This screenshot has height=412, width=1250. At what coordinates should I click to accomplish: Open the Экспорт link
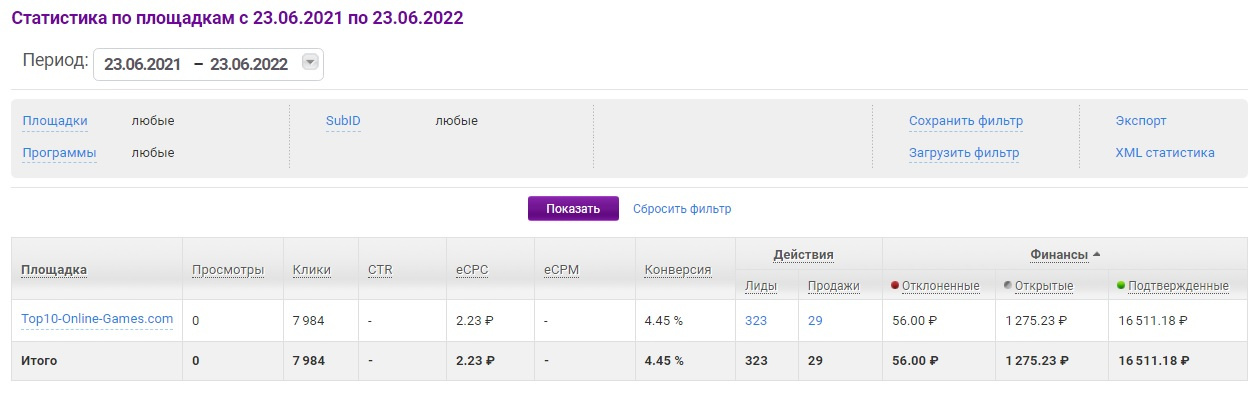click(x=1141, y=121)
